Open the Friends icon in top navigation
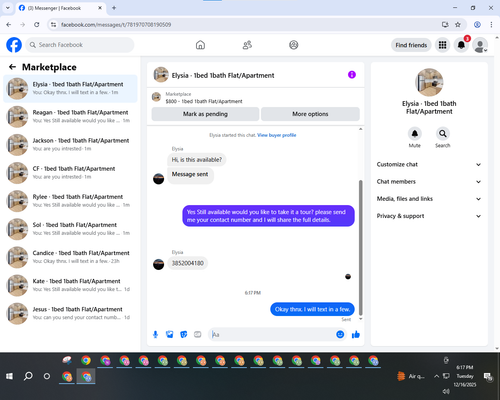 [247, 45]
